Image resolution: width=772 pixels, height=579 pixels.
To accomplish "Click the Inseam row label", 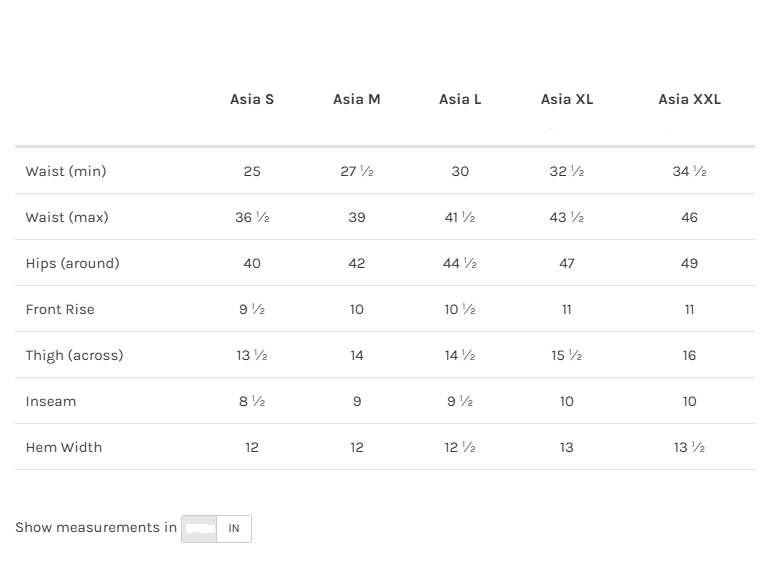I will click(x=51, y=401).
